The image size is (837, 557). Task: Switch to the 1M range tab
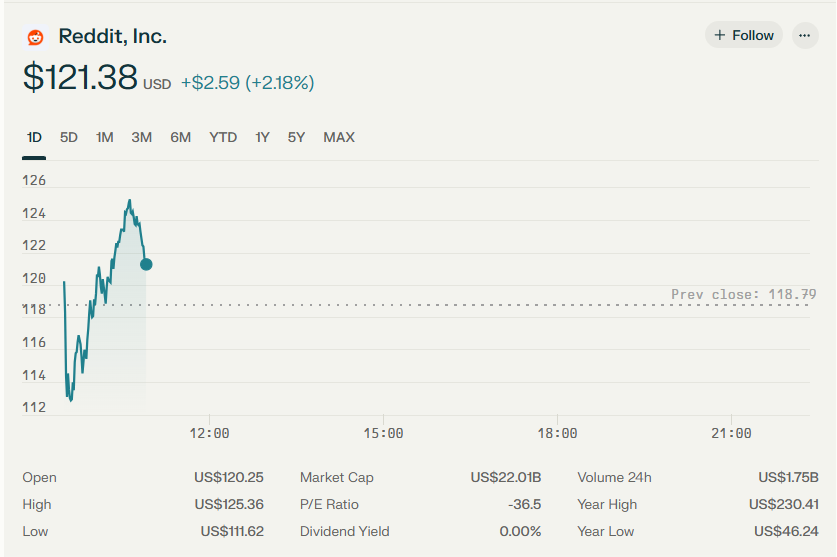(x=105, y=138)
